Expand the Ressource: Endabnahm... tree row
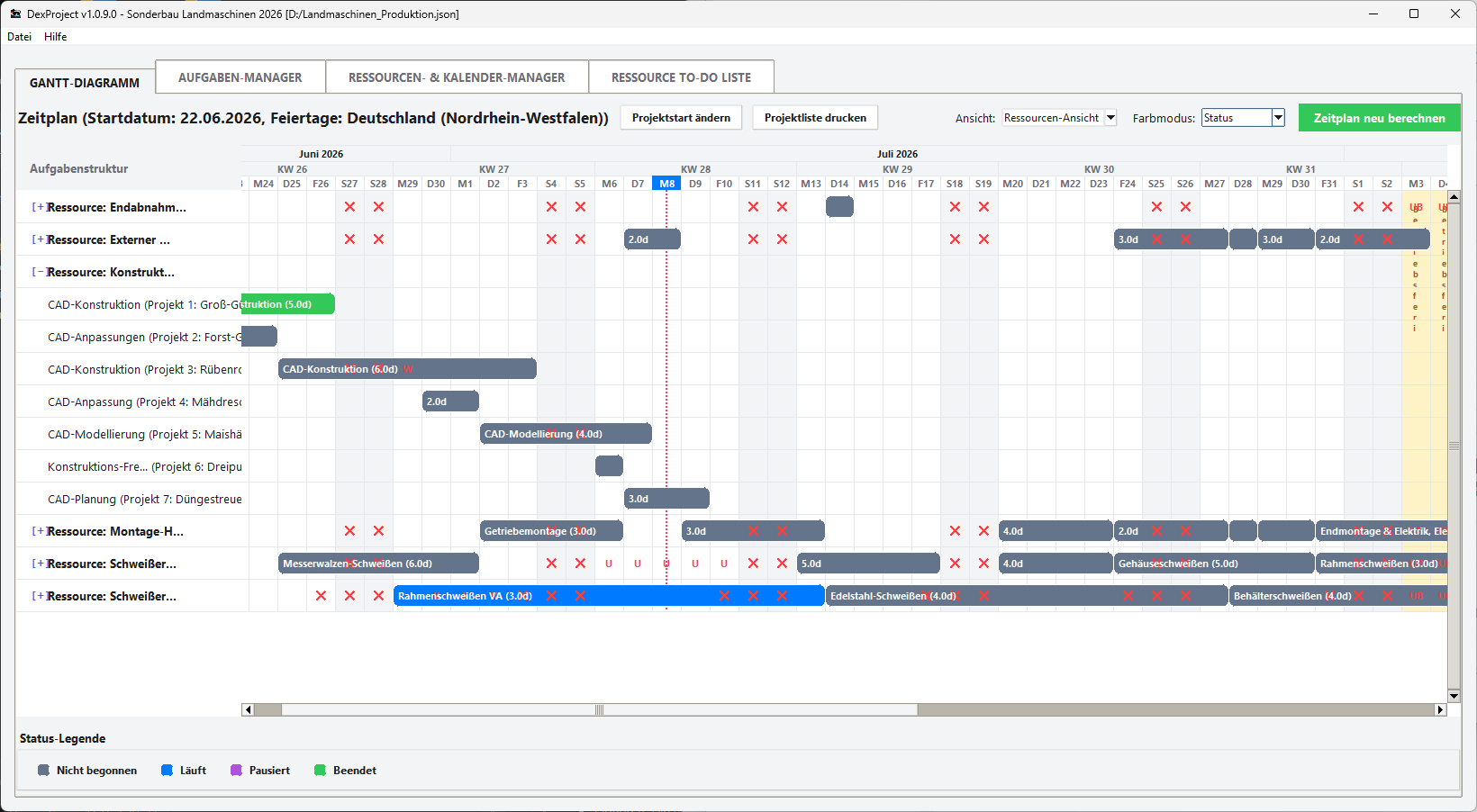 tap(38, 207)
